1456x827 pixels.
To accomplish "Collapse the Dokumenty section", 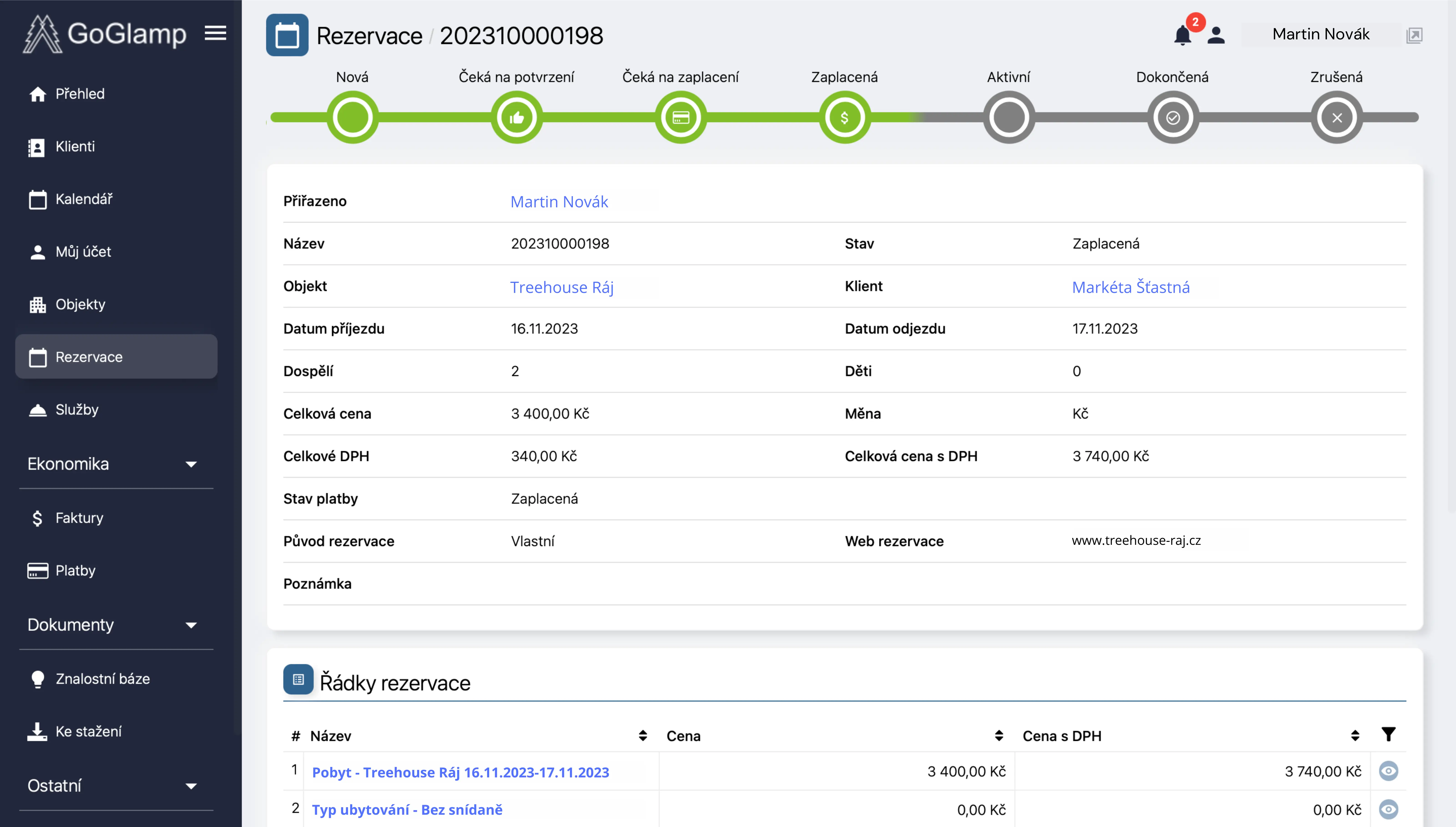I will (116, 625).
